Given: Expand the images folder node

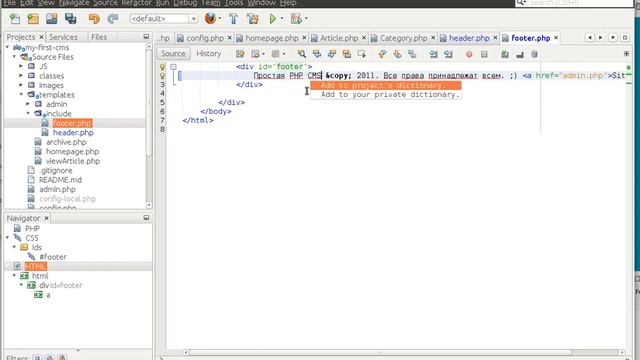Looking at the screenshot, I should [x=21, y=85].
